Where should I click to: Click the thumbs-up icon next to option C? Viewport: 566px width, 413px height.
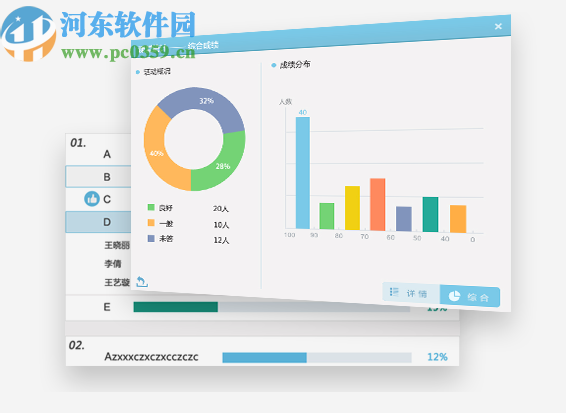pyautogui.click(x=92, y=199)
